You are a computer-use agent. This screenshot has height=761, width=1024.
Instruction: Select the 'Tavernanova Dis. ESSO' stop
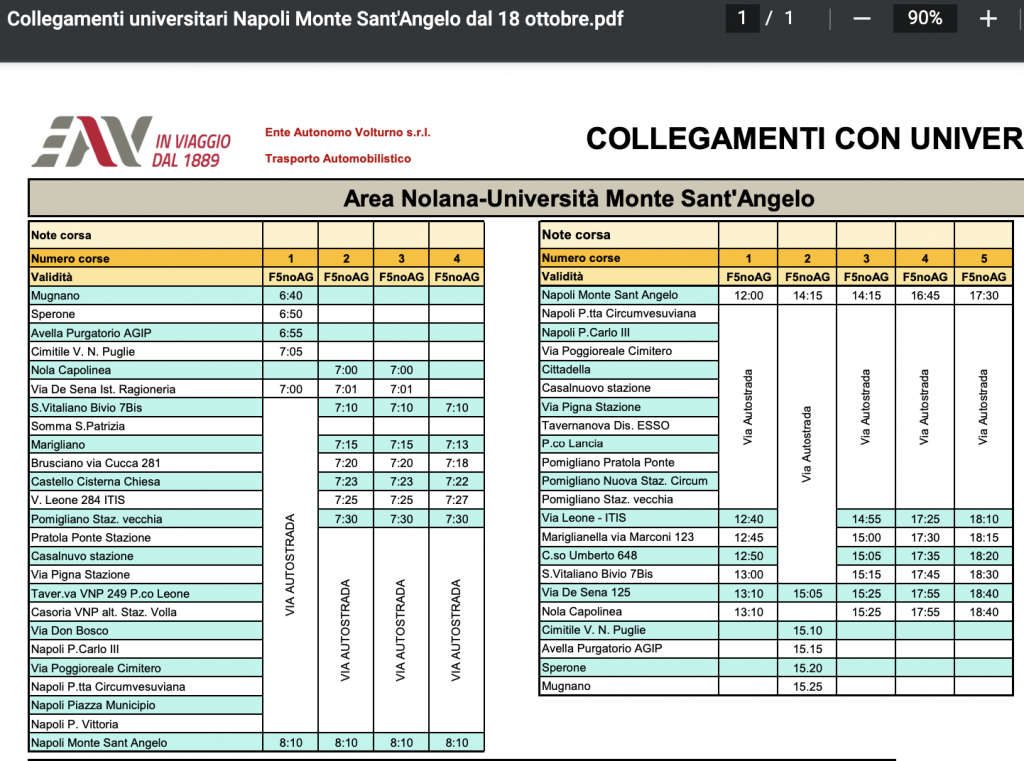[605, 425]
